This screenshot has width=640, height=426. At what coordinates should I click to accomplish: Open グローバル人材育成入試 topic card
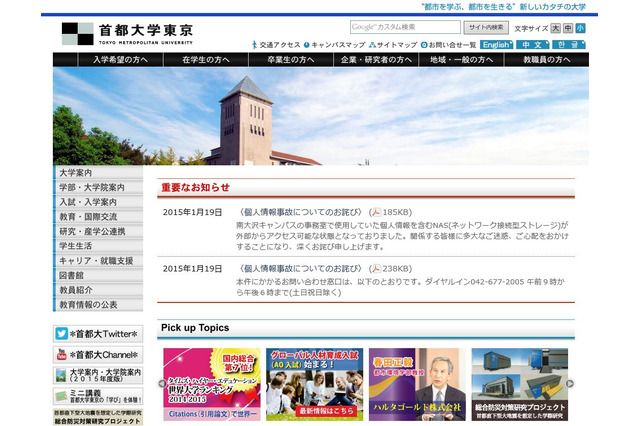pyautogui.click(x=314, y=384)
